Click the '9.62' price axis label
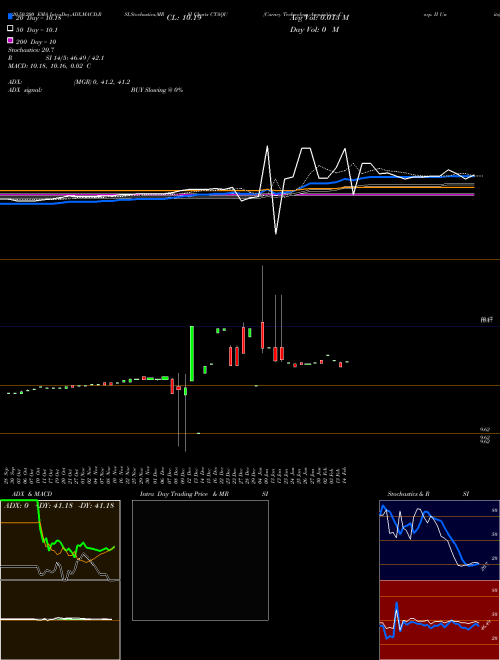Image resolution: width=500 pixels, height=660 pixels. (485, 430)
